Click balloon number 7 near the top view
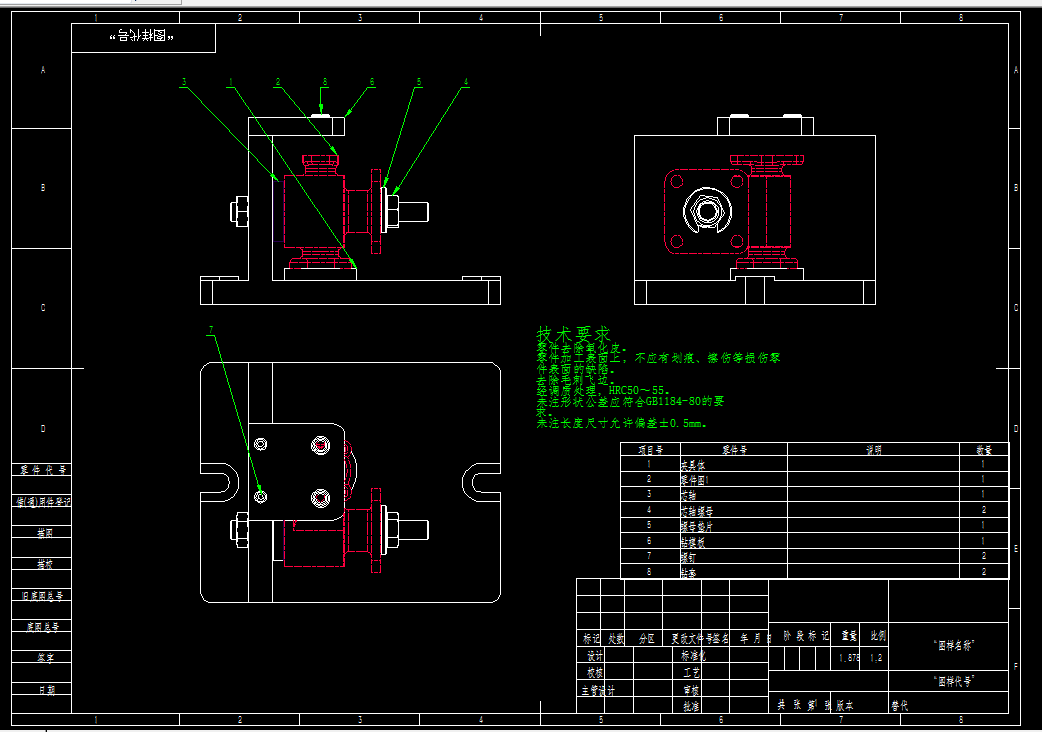The image size is (1042, 732). (x=211, y=330)
